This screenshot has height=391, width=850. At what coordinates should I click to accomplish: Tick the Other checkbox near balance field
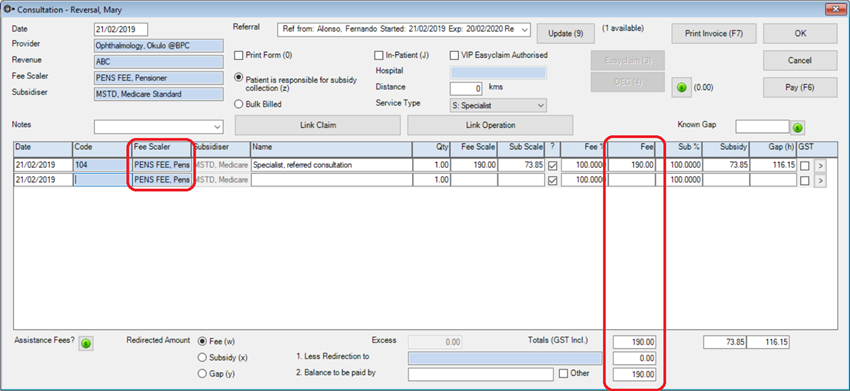point(563,374)
